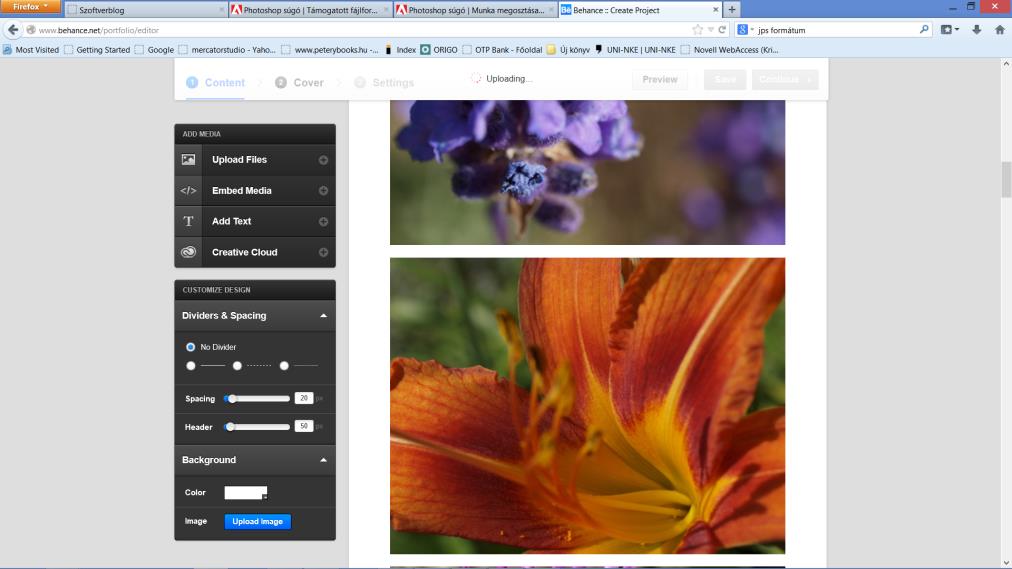Open Most Visited bookmarks
The width and height of the screenshot is (1012, 569).
coord(31,50)
